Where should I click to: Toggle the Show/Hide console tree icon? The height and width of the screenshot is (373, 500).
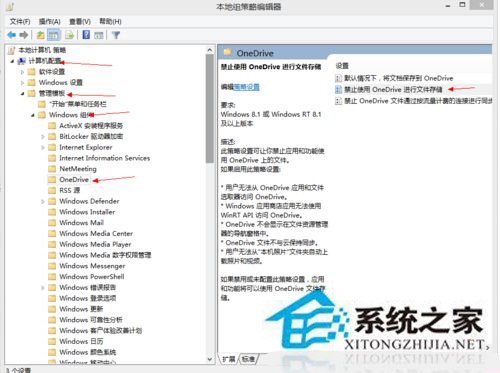54,35
